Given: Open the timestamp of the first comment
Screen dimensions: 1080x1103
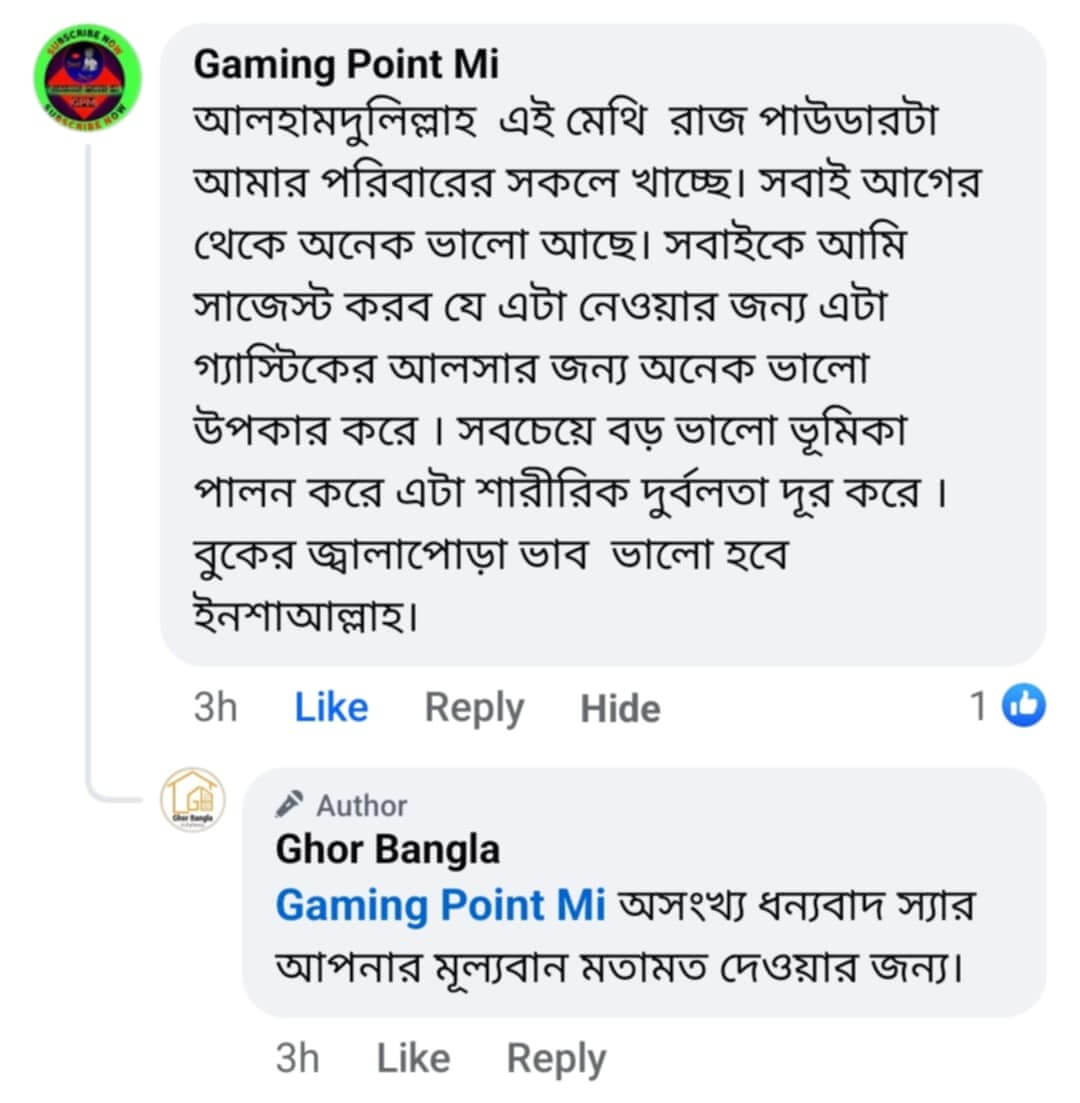Looking at the screenshot, I should click(x=215, y=708).
